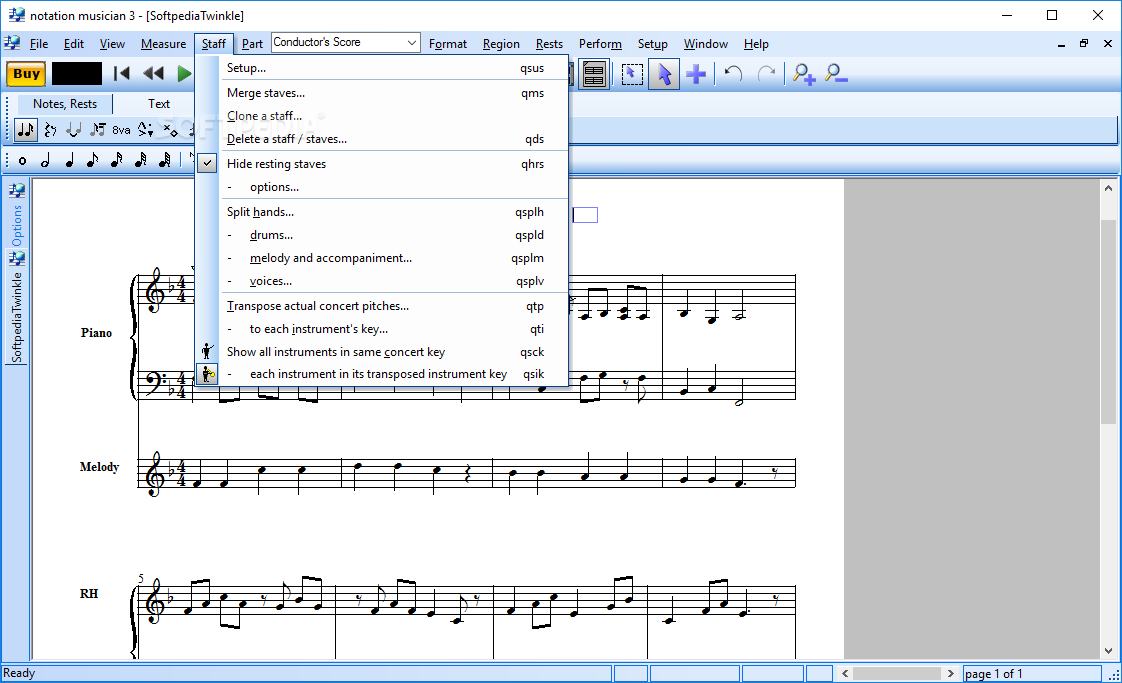Open the Region menu

pos(501,44)
